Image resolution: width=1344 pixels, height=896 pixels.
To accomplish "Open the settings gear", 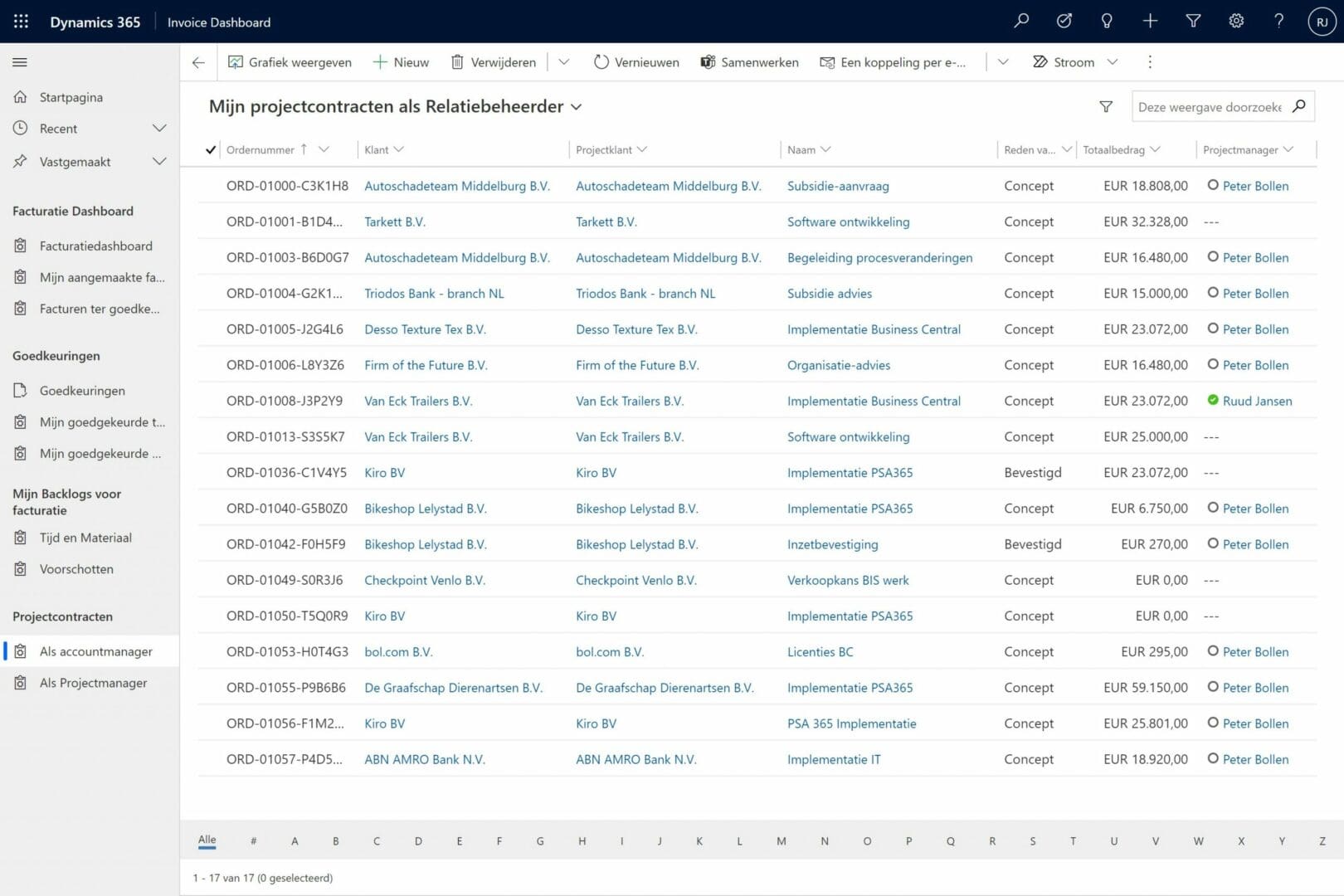I will (x=1236, y=22).
